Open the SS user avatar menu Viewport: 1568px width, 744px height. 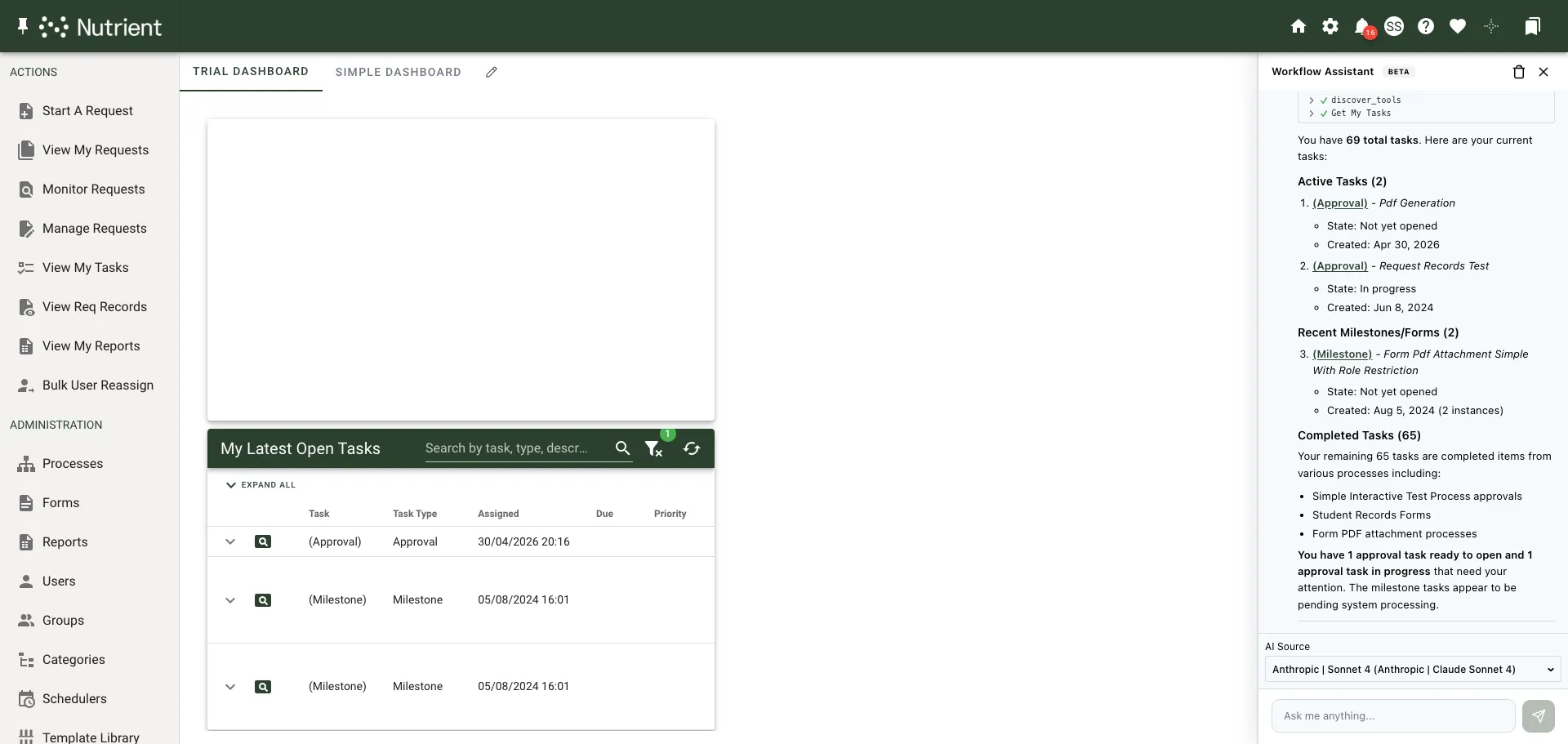coord(1394,26)
